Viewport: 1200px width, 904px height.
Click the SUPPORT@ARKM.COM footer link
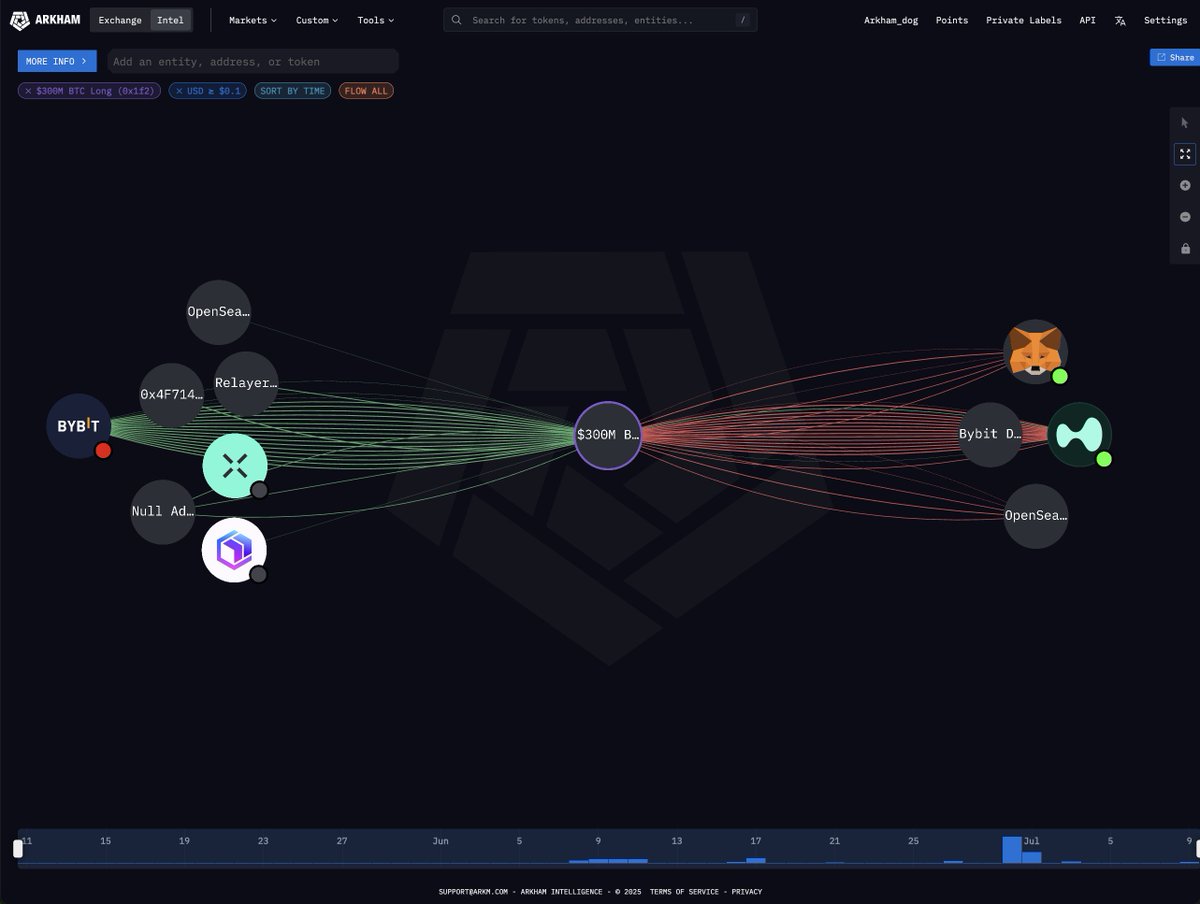(x=473, y=891)
